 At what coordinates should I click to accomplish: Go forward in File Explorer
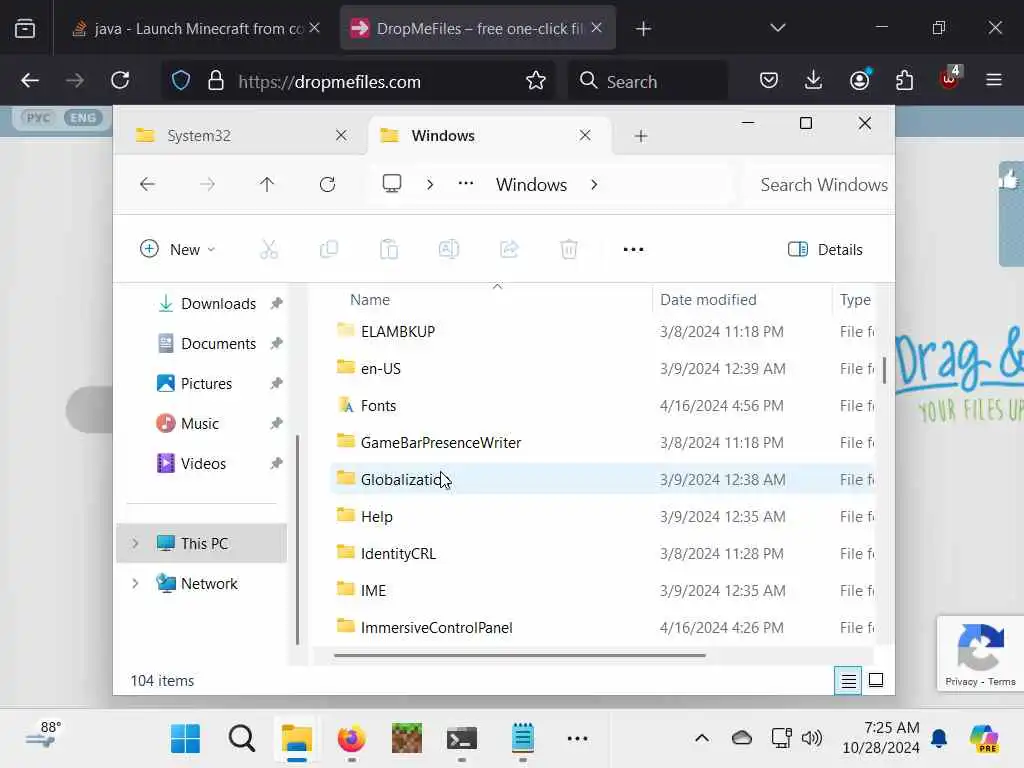coord(207,185)
